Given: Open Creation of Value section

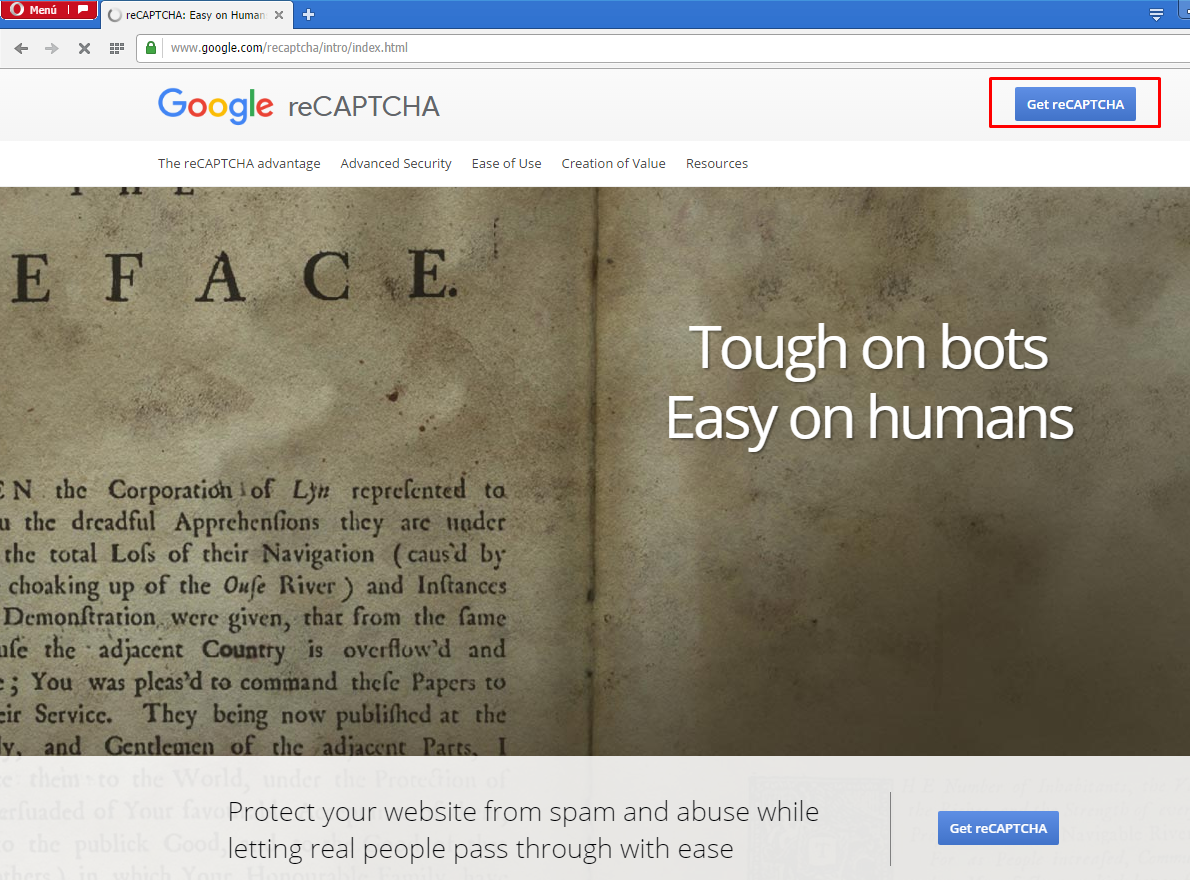Looking at the screenshot, I should (613, 163).
